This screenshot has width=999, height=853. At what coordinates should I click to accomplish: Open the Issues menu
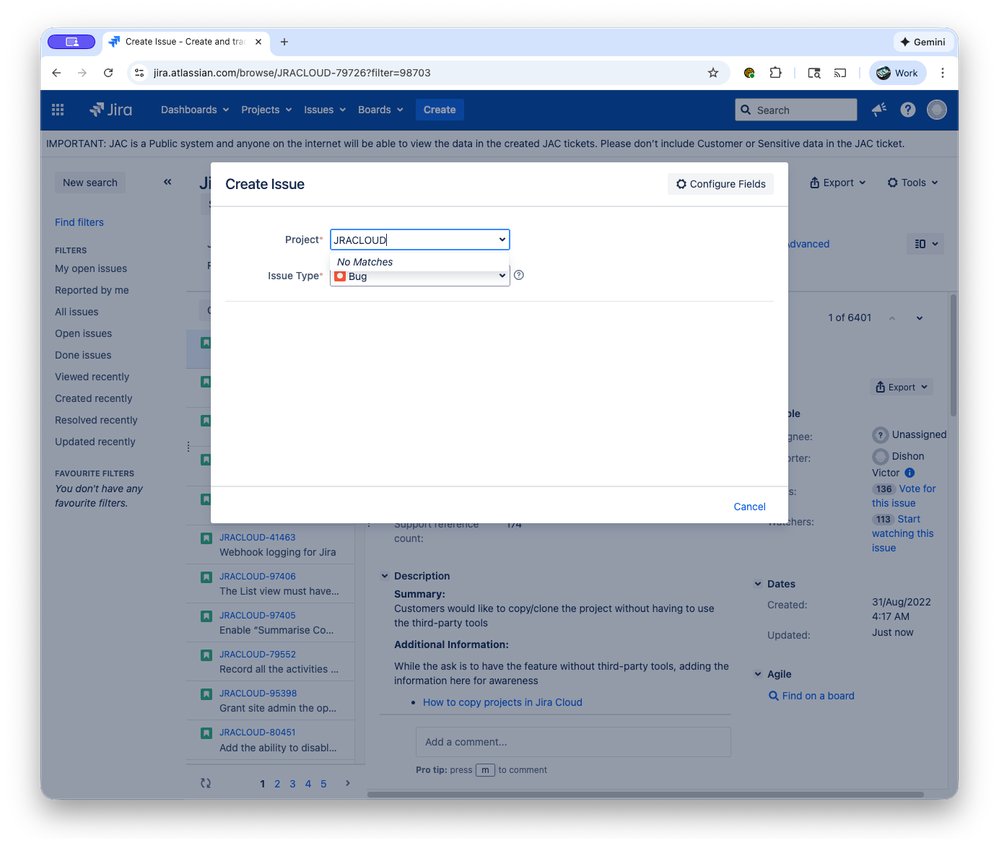coord(324,110)
